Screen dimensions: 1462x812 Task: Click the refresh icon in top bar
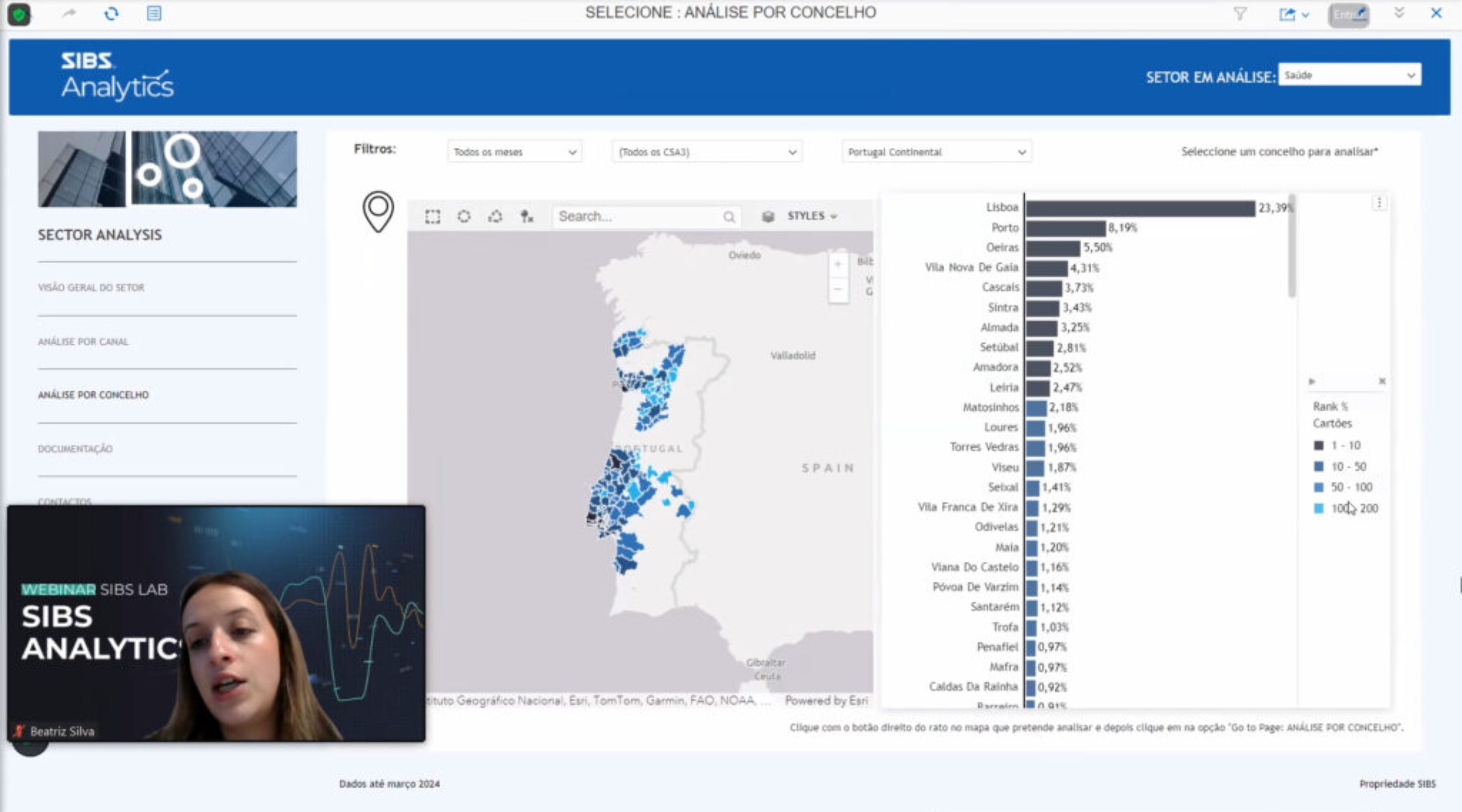(111, 14)
